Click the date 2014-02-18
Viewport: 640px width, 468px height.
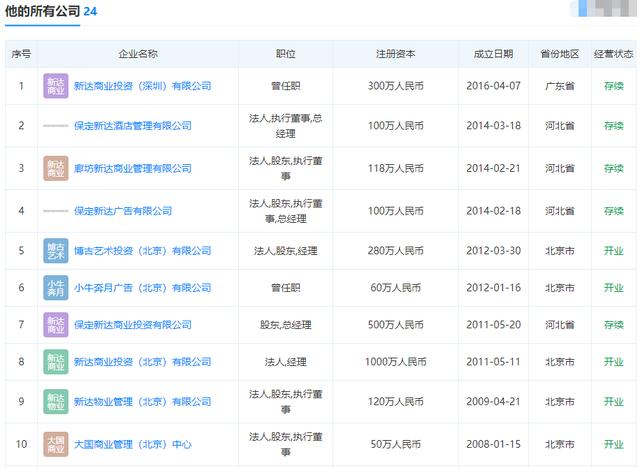(x=493, y=211)
